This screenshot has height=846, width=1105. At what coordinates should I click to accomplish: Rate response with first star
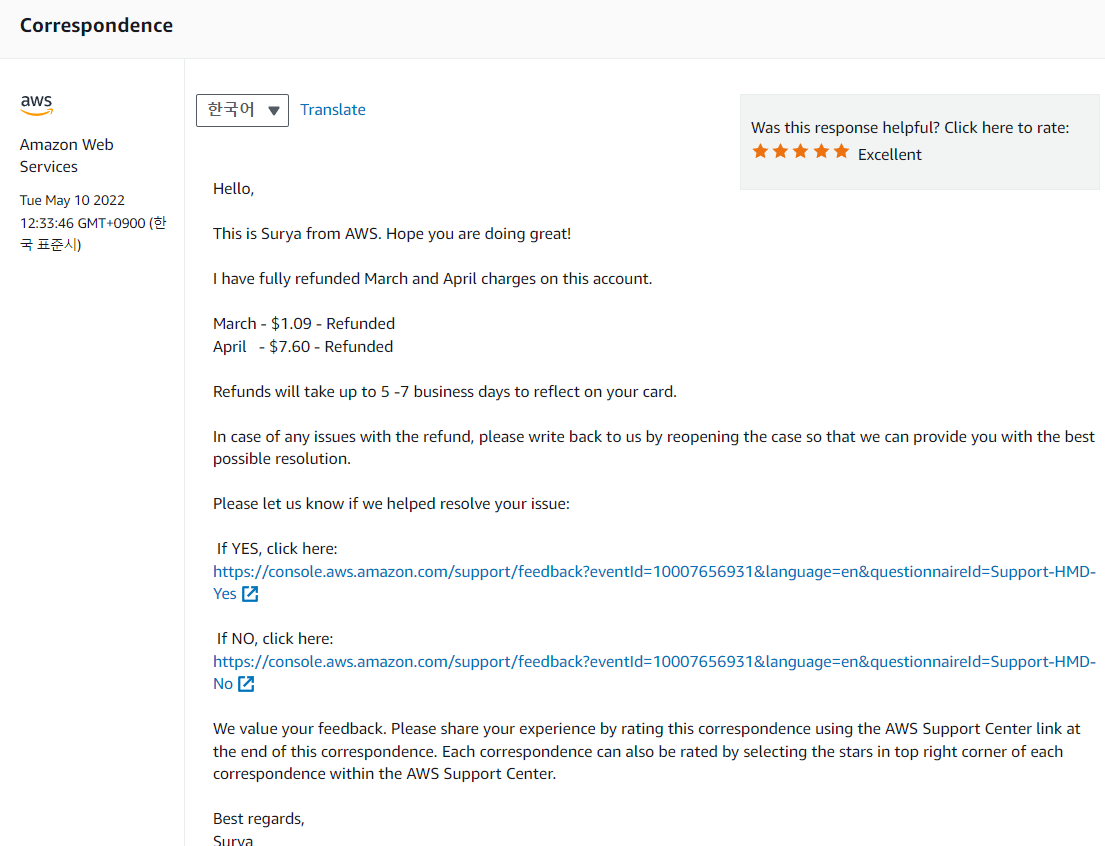click(760, 152)
